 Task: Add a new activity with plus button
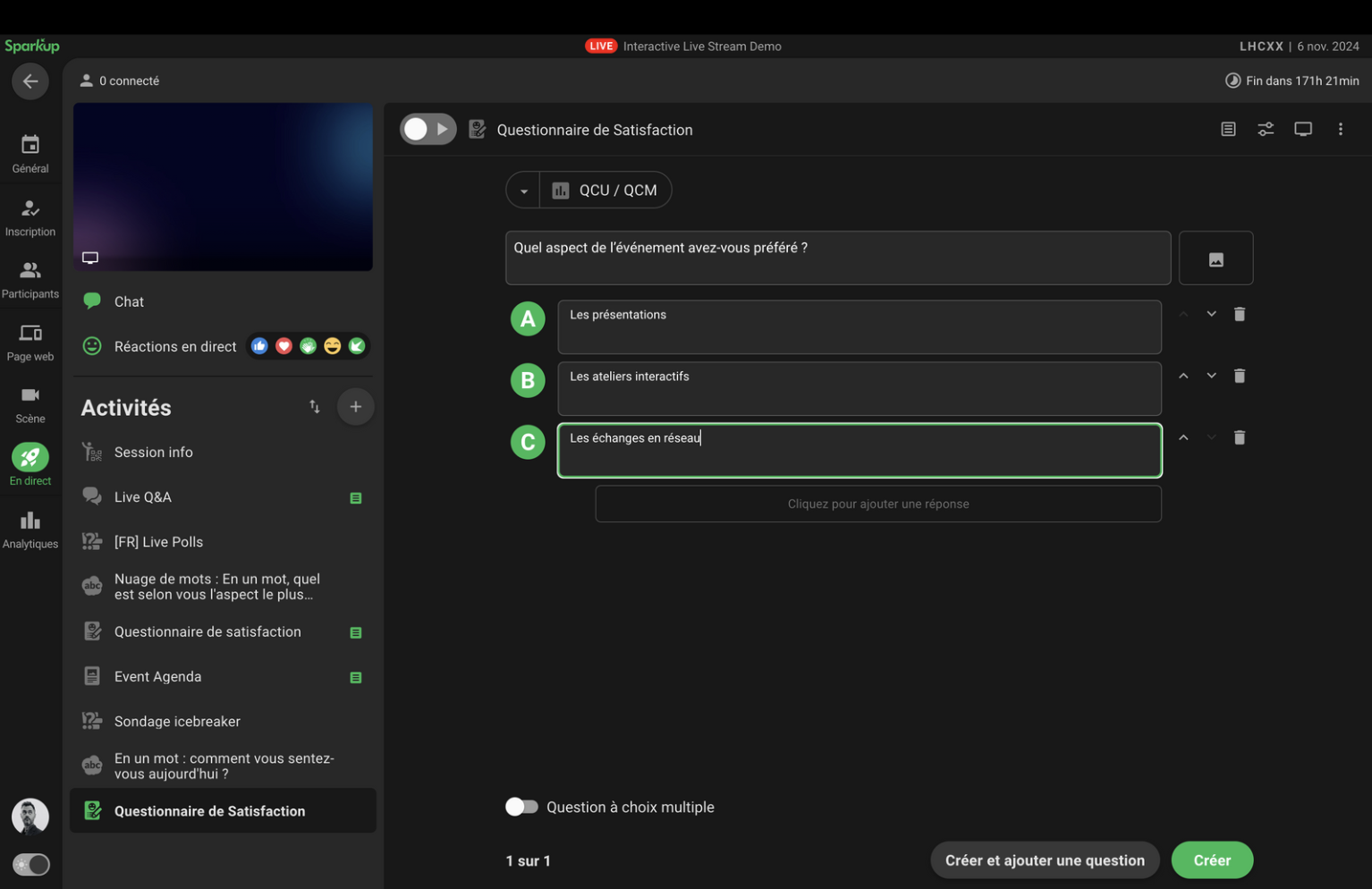click(x=355, y=407)
